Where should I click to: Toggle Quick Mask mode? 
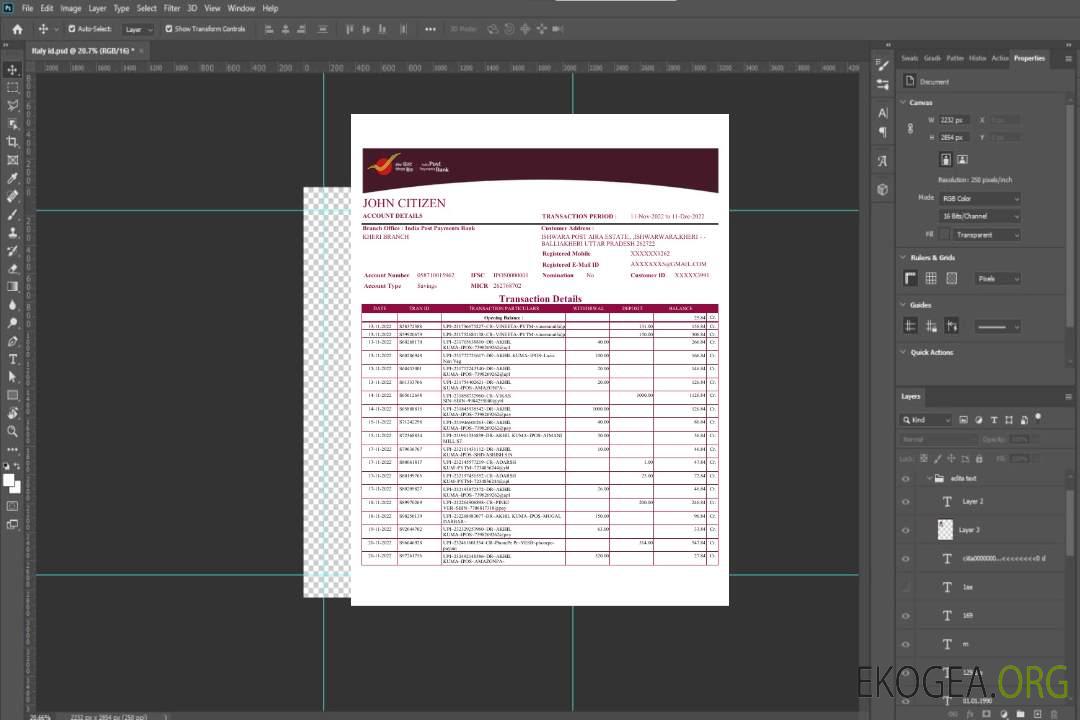click(x=12, y=506)
